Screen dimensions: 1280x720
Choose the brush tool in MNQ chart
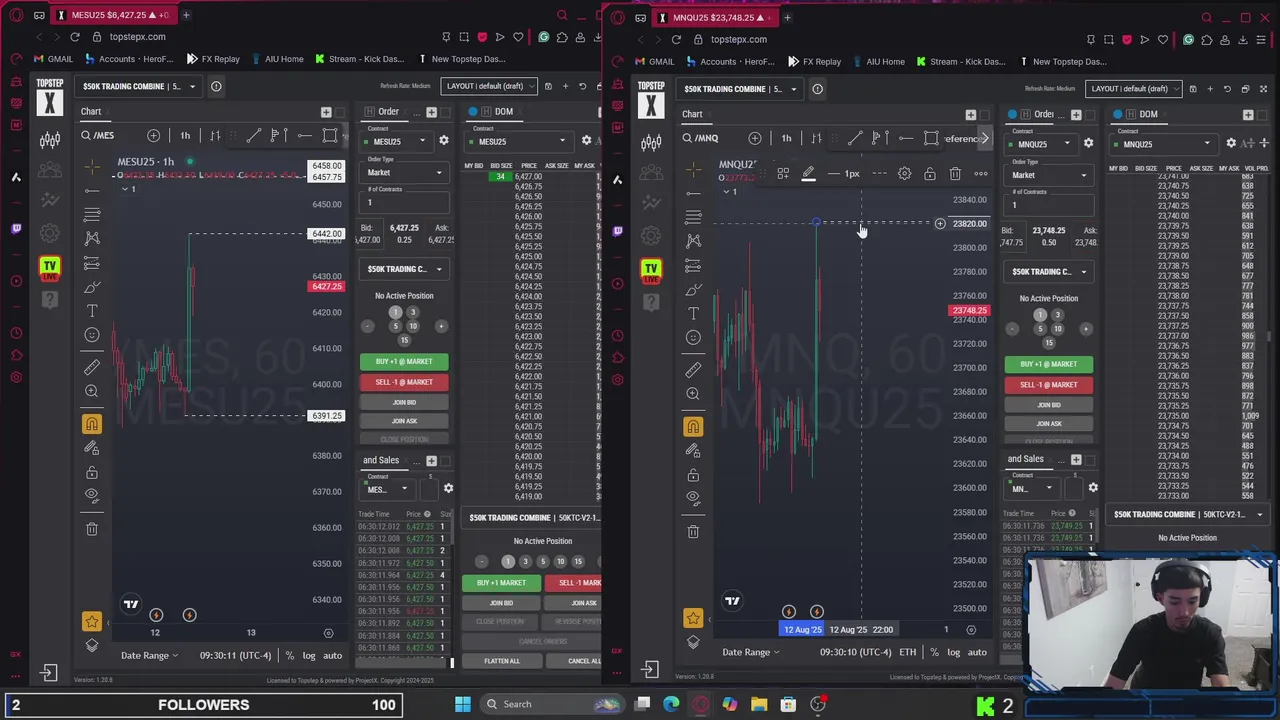tap(693, 290)
